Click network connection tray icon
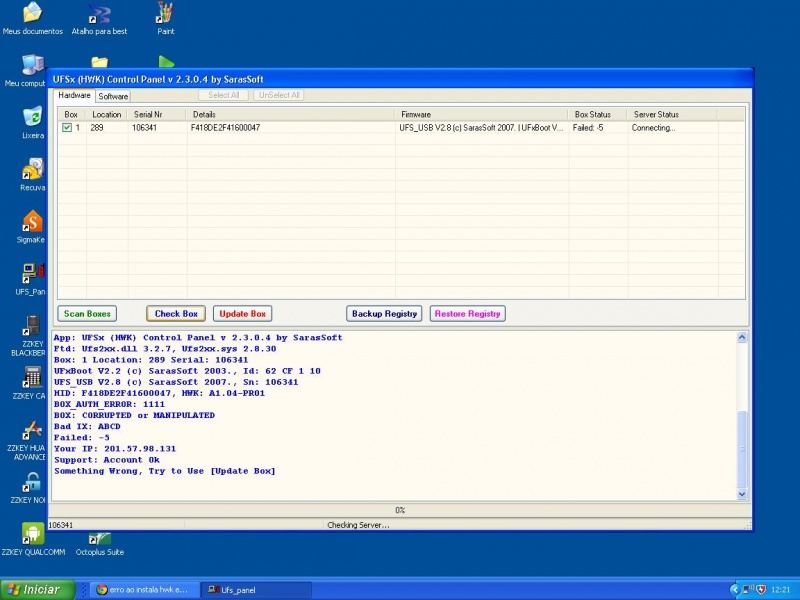800x600 pixels. [747, 590]
